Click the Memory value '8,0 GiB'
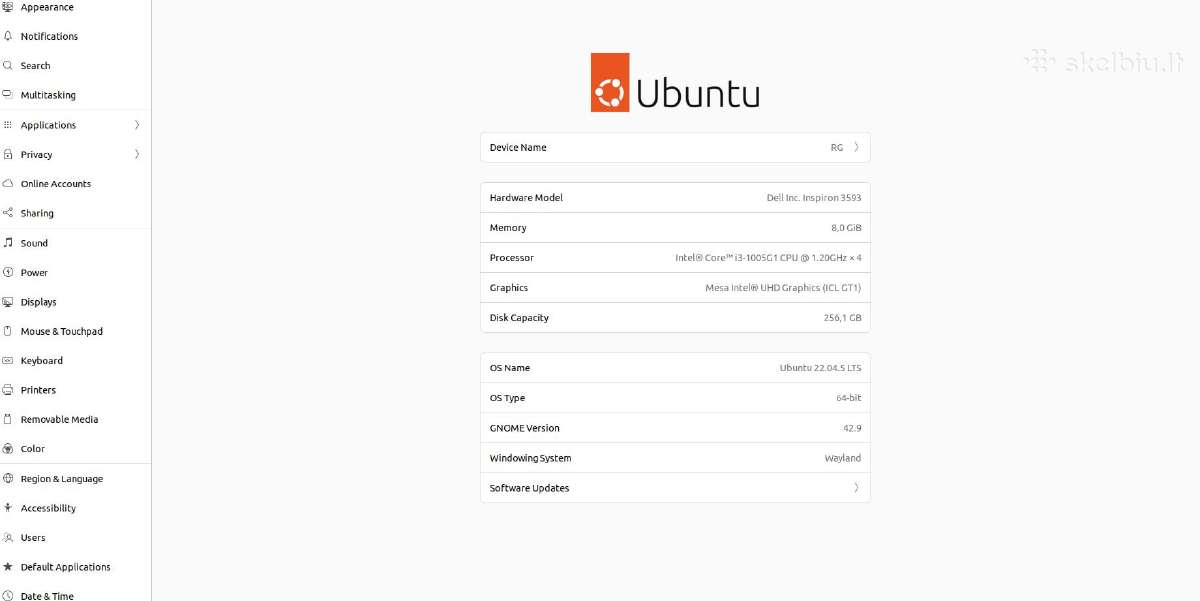1200x601 pixels. click(846, 228)
